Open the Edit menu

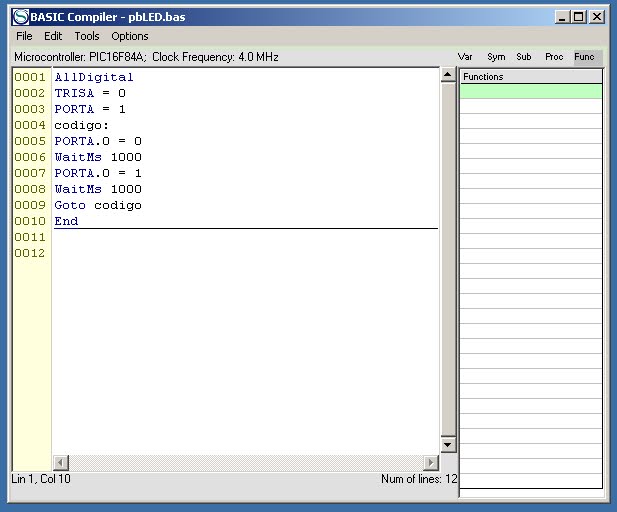coord(53,36)
